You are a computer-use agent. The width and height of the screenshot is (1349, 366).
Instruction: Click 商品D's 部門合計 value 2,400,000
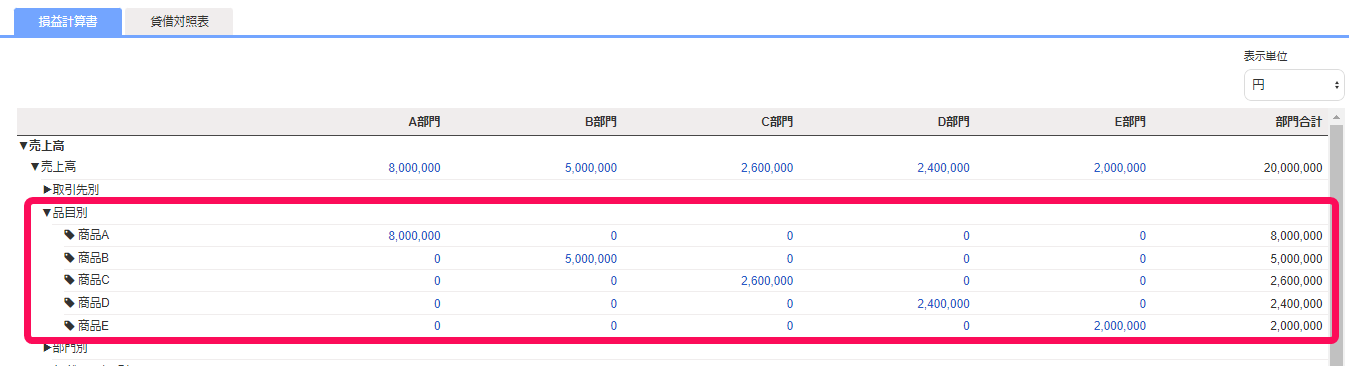click(1296, 303)
